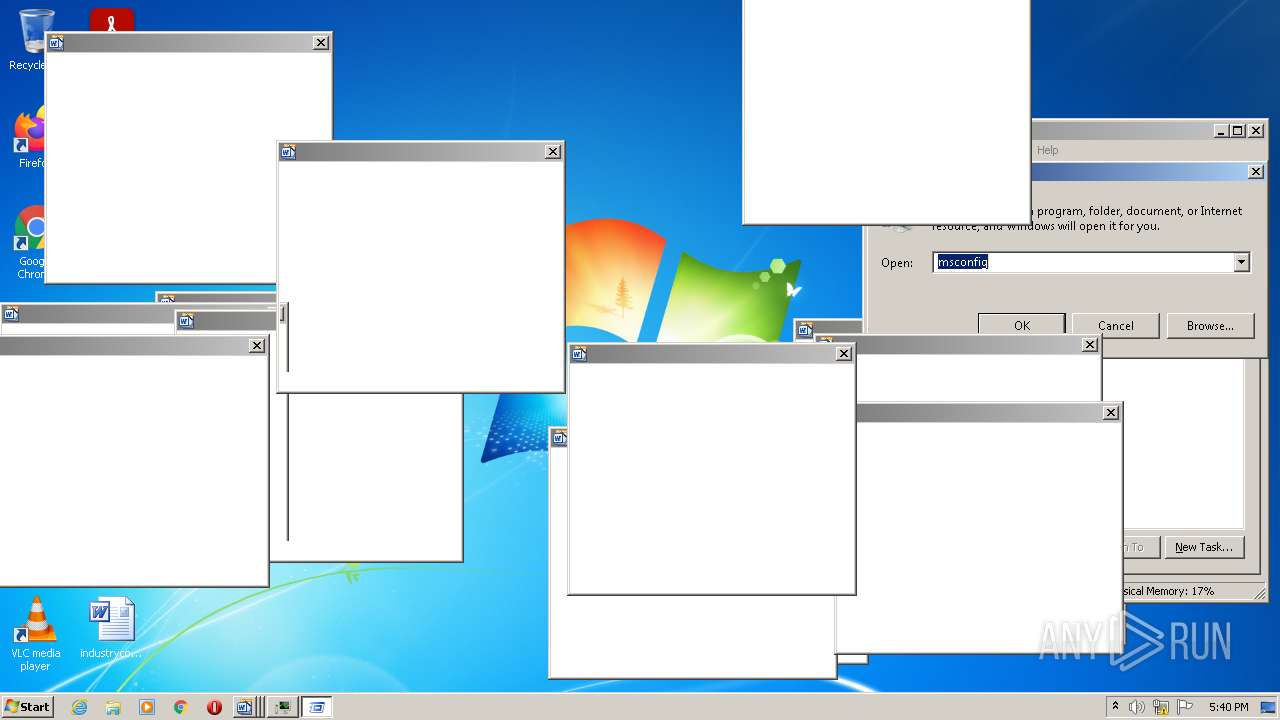Confirm the Run dialog with OK

tap(1021, 325)
